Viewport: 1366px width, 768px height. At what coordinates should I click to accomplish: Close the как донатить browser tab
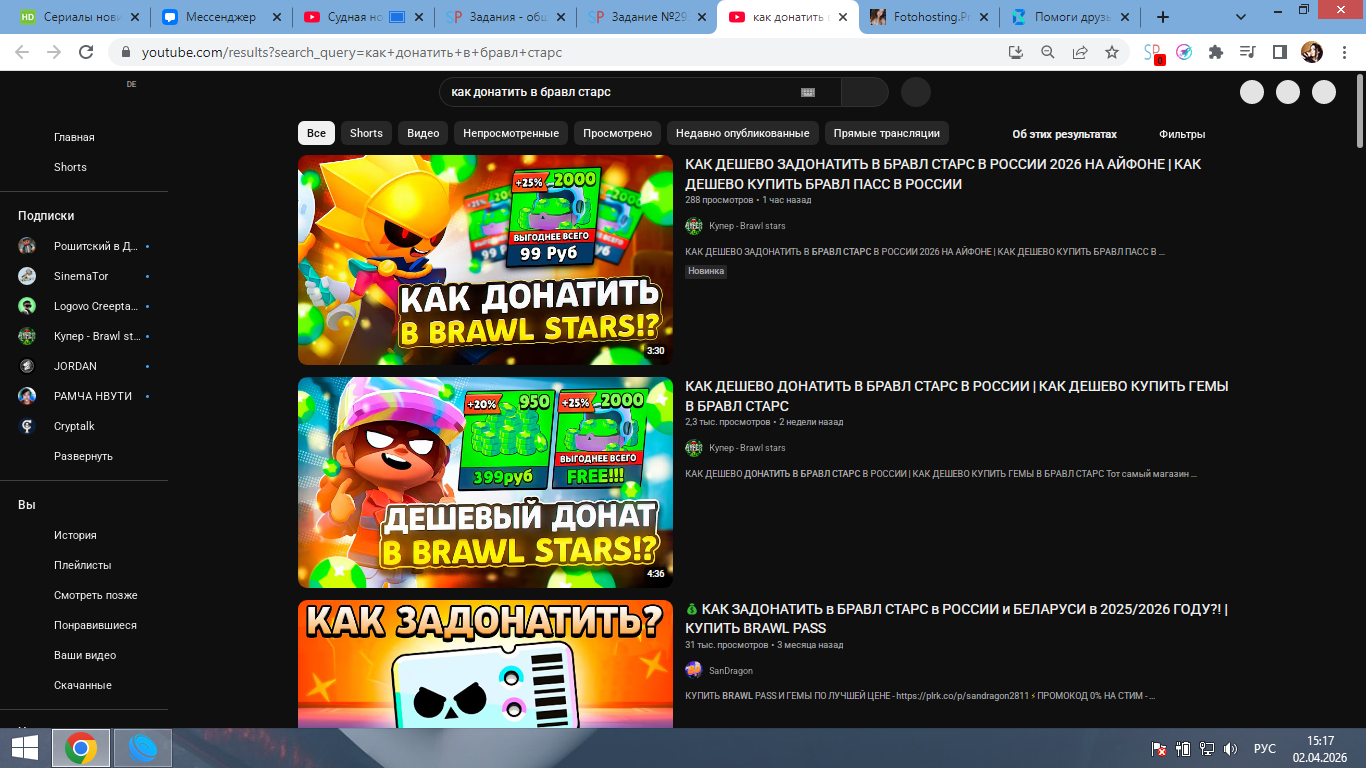844,17
